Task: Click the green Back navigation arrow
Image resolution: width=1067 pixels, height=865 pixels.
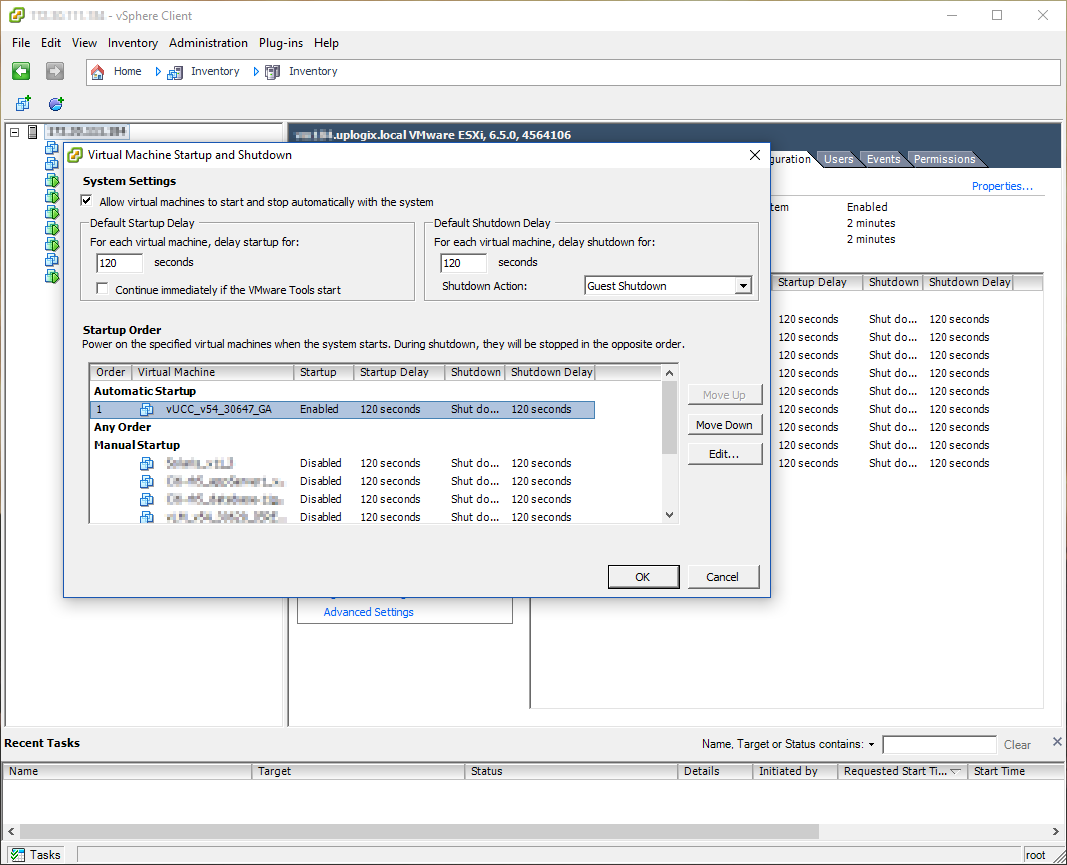Action: 21,71
